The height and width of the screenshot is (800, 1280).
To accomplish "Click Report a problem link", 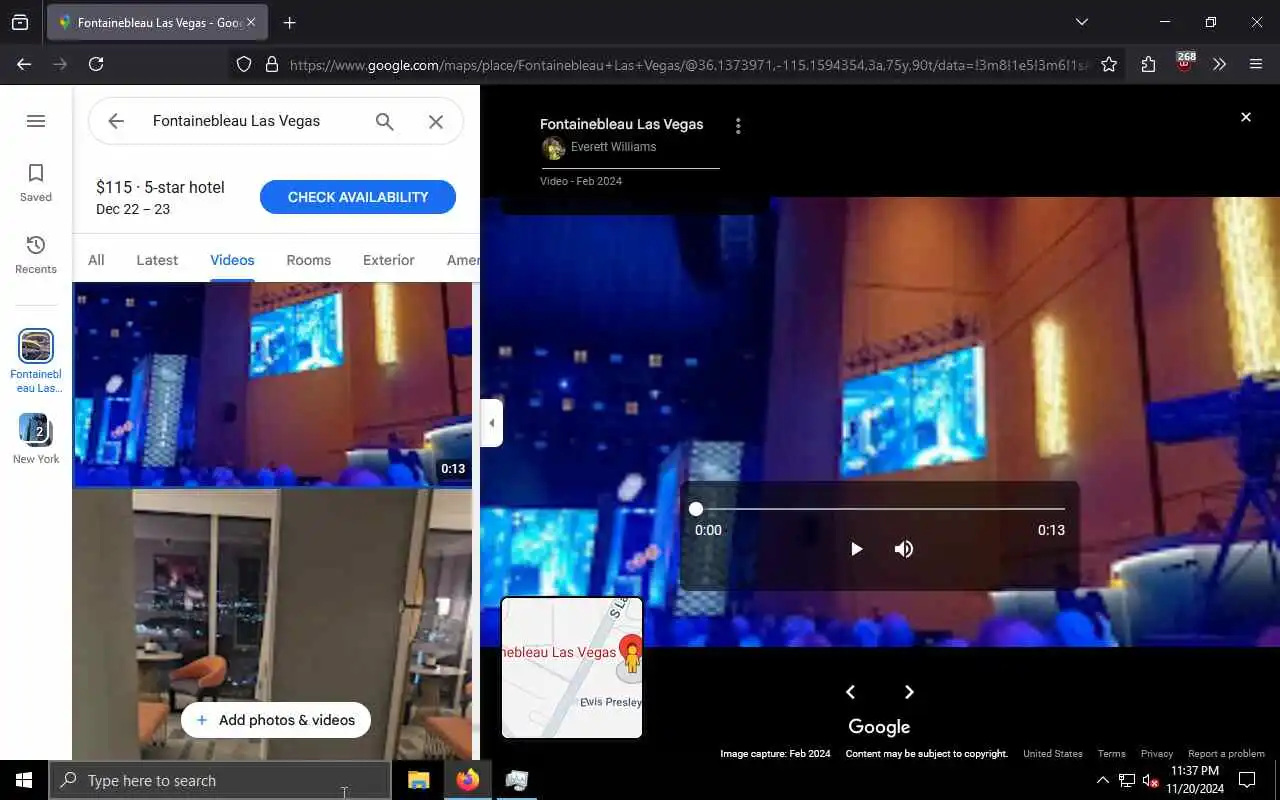I will [1226, 754].
